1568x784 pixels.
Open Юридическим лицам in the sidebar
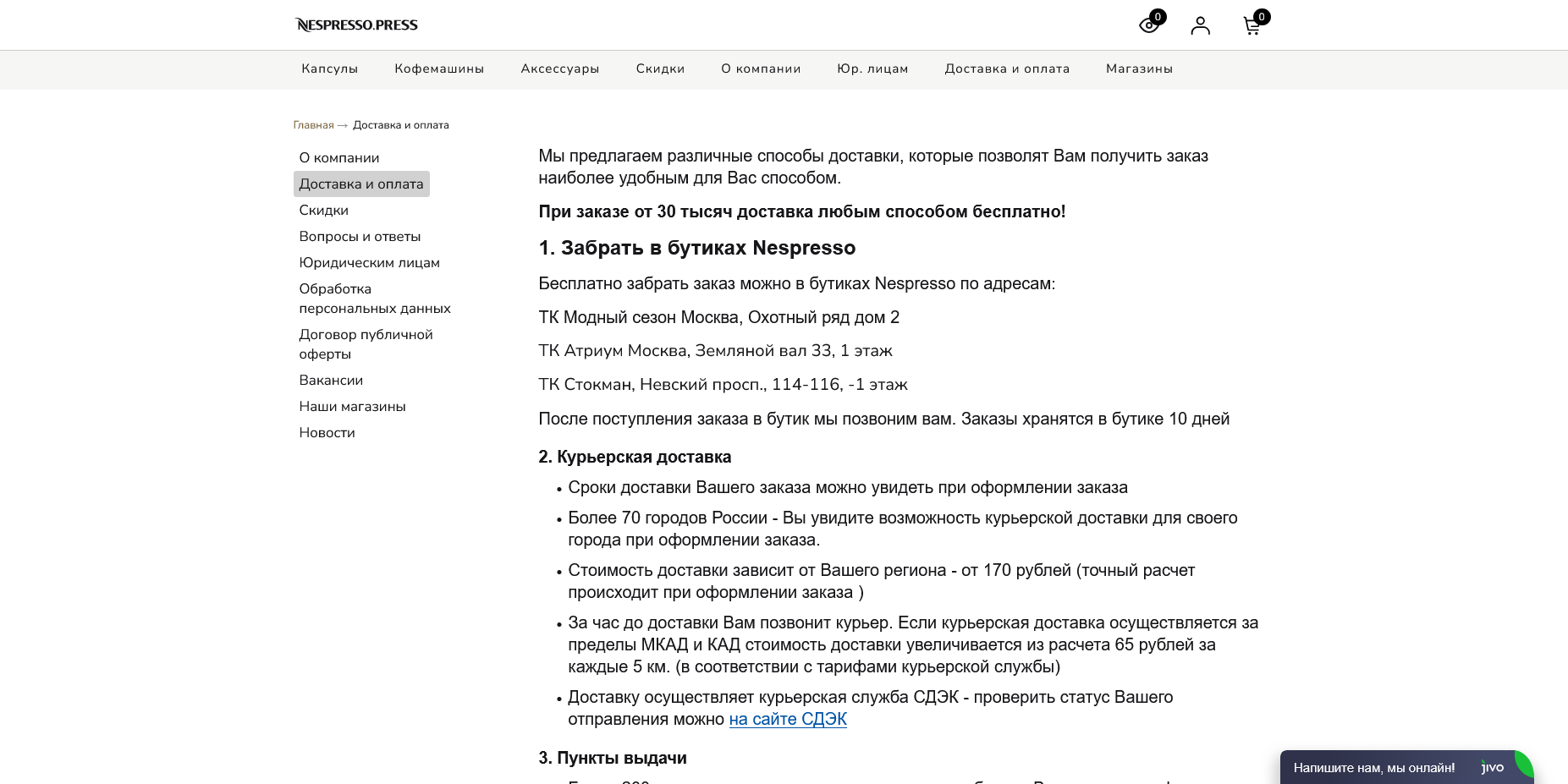coord(370,263)
